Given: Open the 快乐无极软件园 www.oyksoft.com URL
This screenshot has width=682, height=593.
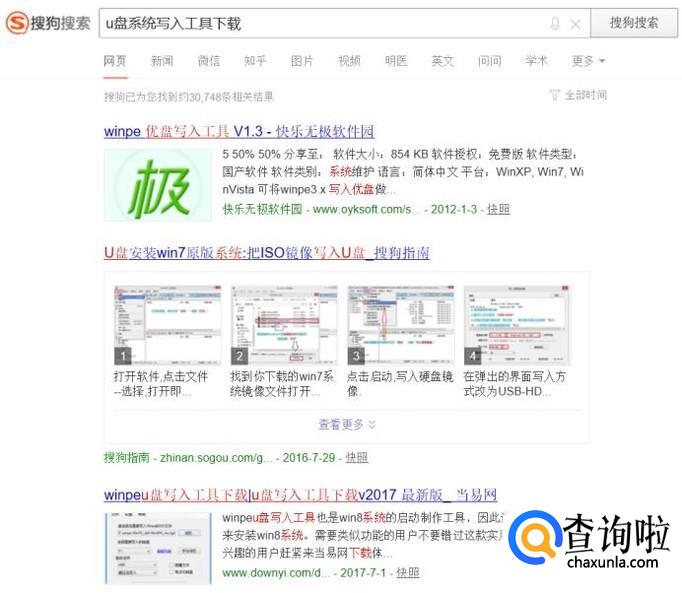Looking at the screenshot, I should point(322,209).
